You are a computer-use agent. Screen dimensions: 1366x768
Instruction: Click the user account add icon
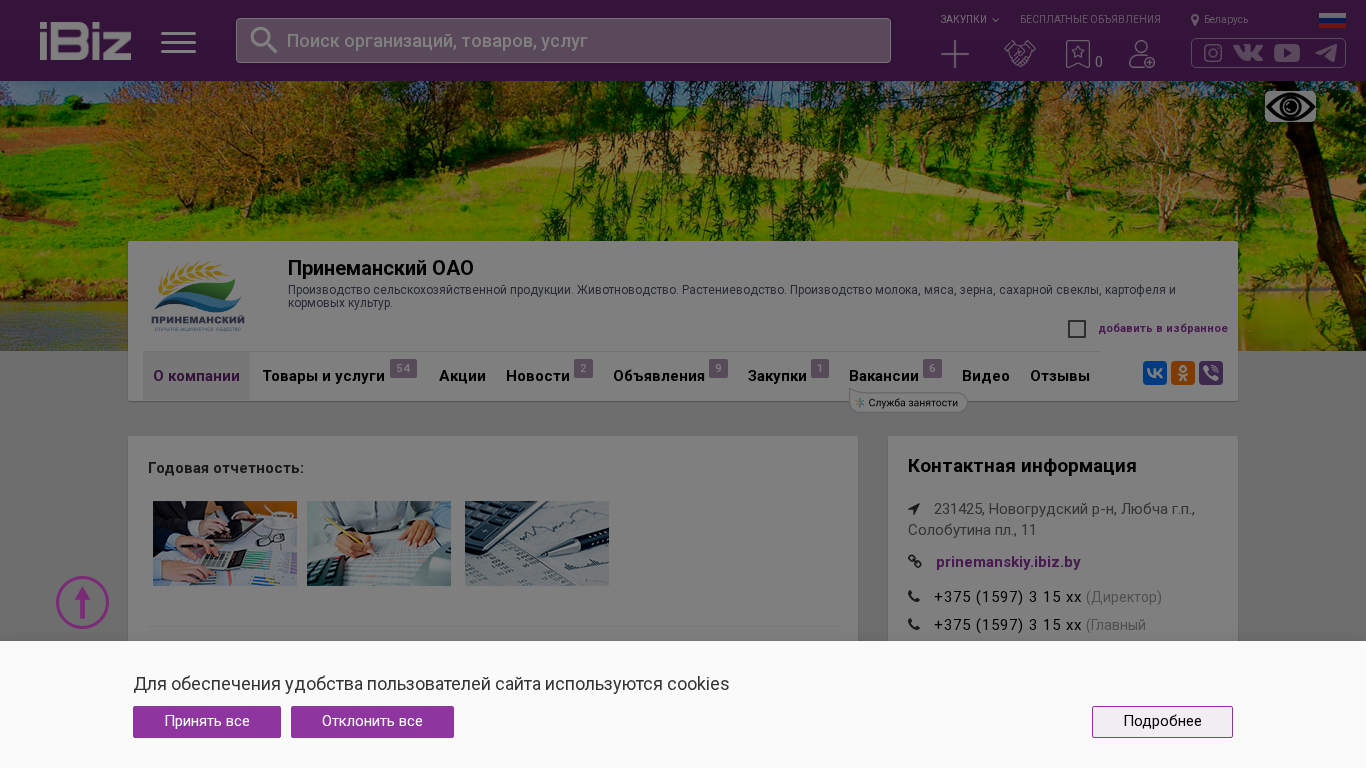pos(1142,54)
